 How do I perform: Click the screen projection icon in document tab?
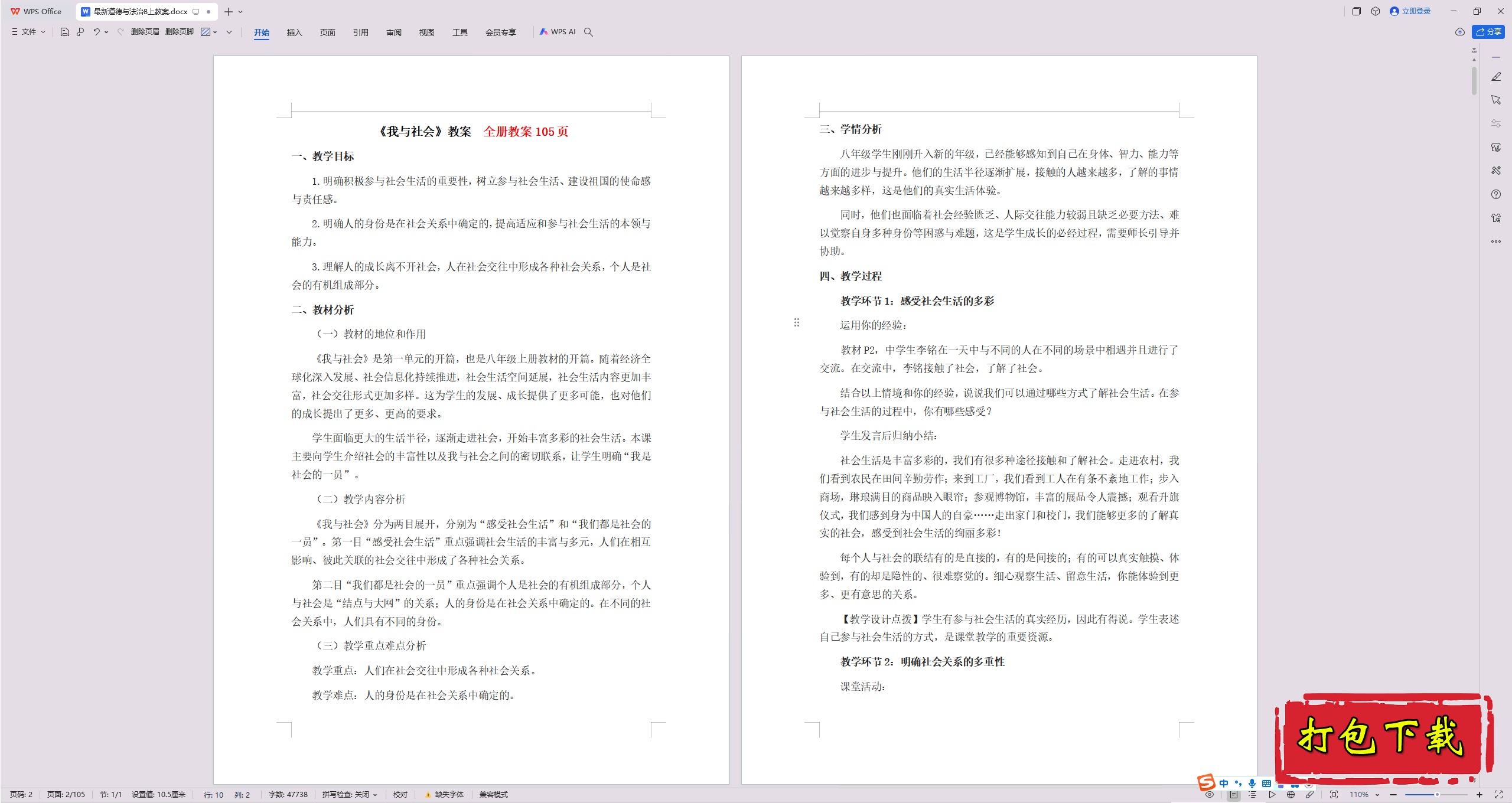pos(196,11)
